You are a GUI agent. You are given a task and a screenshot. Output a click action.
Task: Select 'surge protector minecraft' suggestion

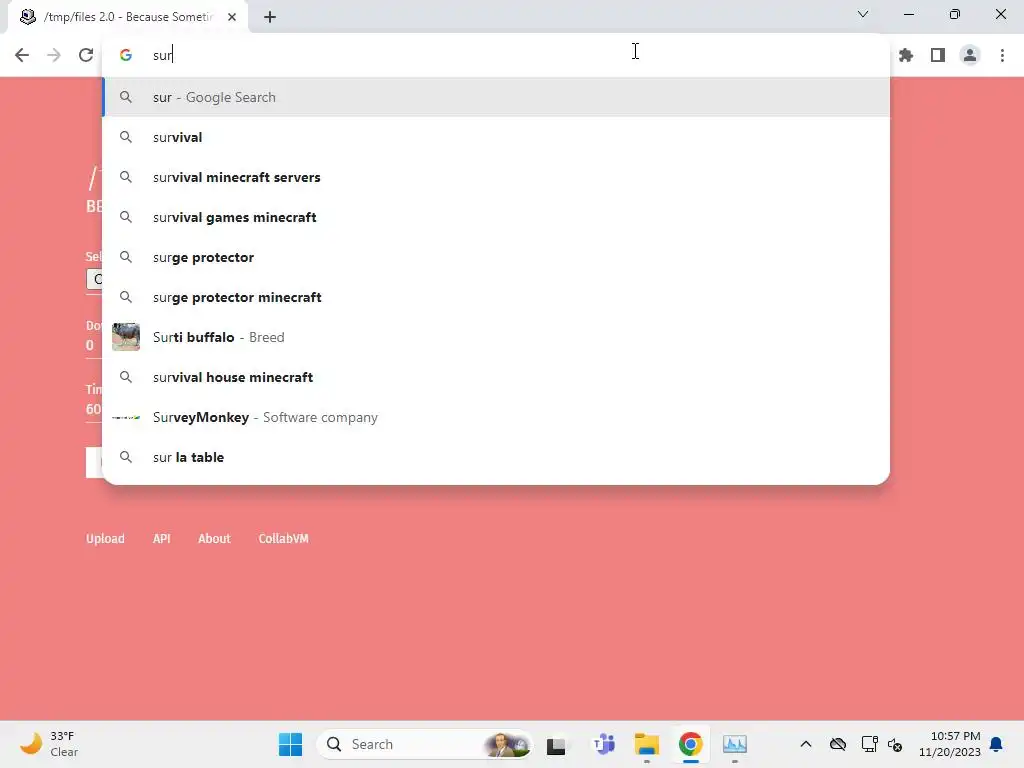tap(496, 297)
